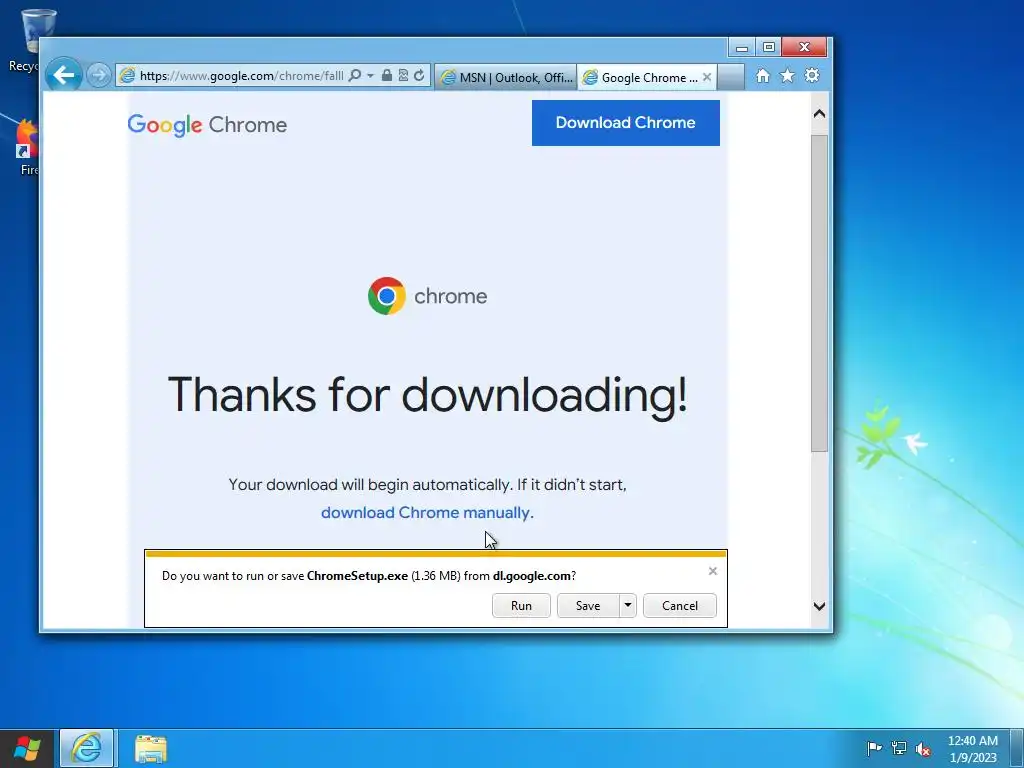This screenshot has width=1024, height=768.
Task: Click Save in the download prompt
Action: pyautogui.click(x=588, y=605)
